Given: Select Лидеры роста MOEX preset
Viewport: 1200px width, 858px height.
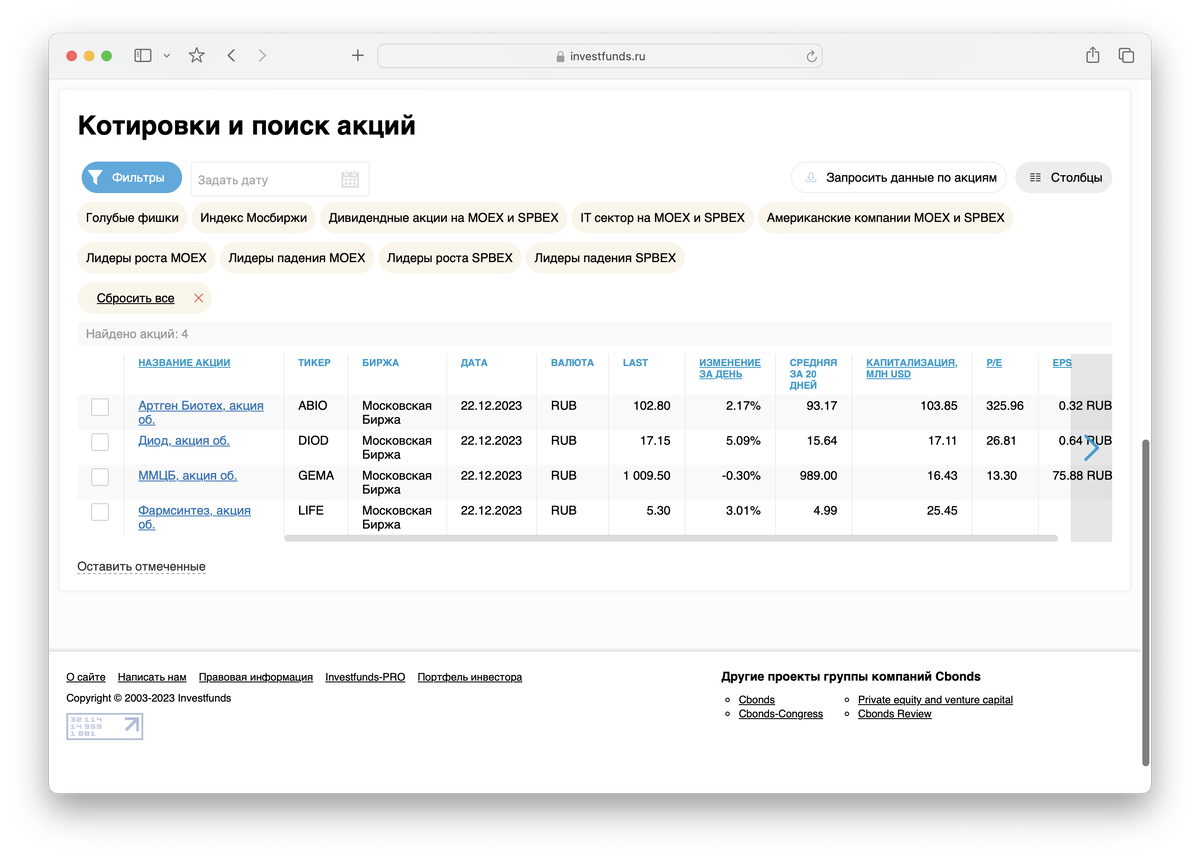Looking at the screenshot, I should pos(146,258).
